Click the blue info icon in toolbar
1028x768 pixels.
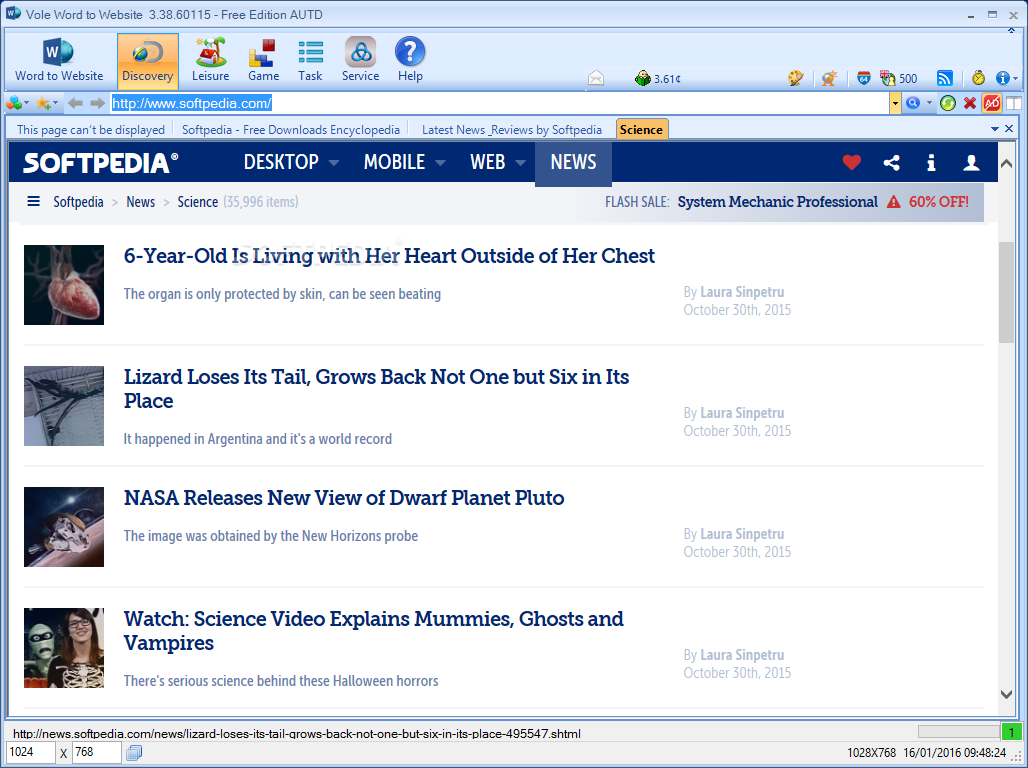(x=1002, y=79)
